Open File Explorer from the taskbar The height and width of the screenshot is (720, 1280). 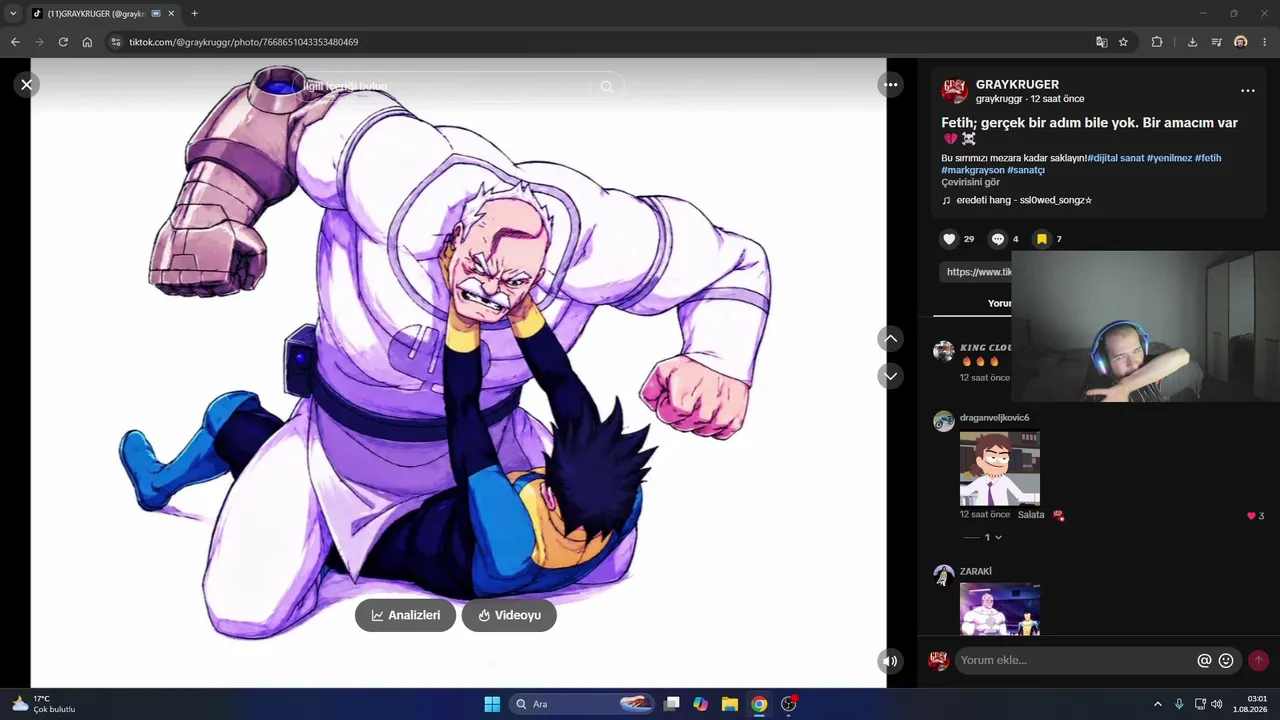pos(730,704)
